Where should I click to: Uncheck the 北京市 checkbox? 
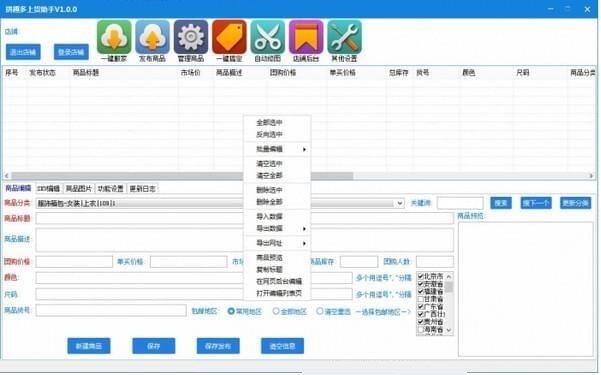(x=420, y=276)
